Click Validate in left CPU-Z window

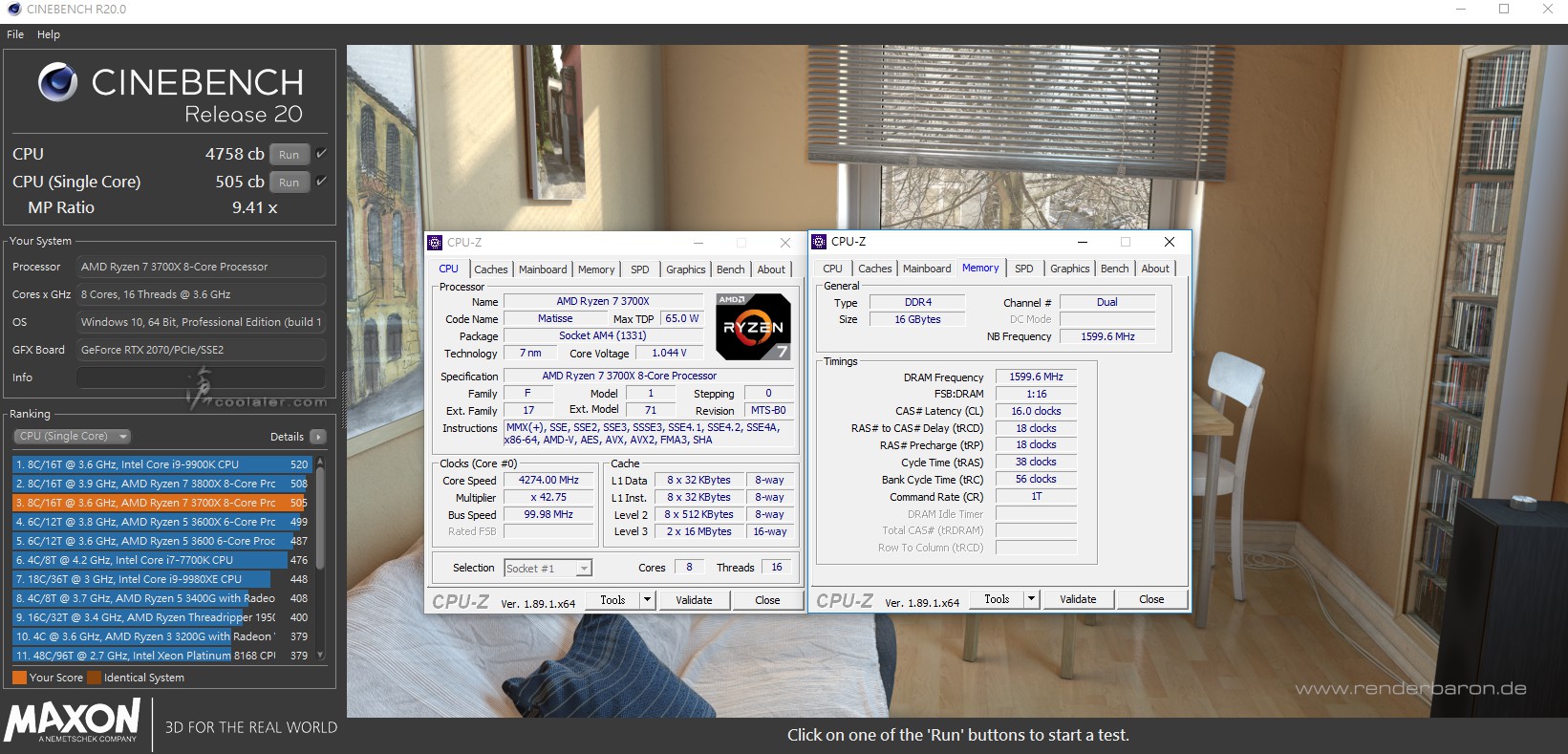click(694, 600)
